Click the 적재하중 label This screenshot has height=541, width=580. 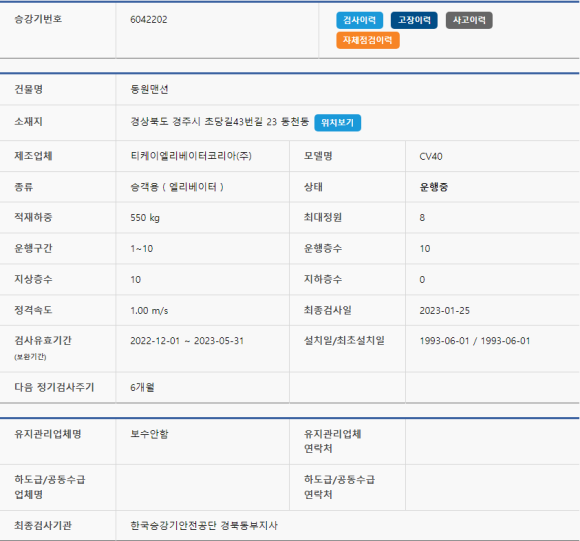33,217
